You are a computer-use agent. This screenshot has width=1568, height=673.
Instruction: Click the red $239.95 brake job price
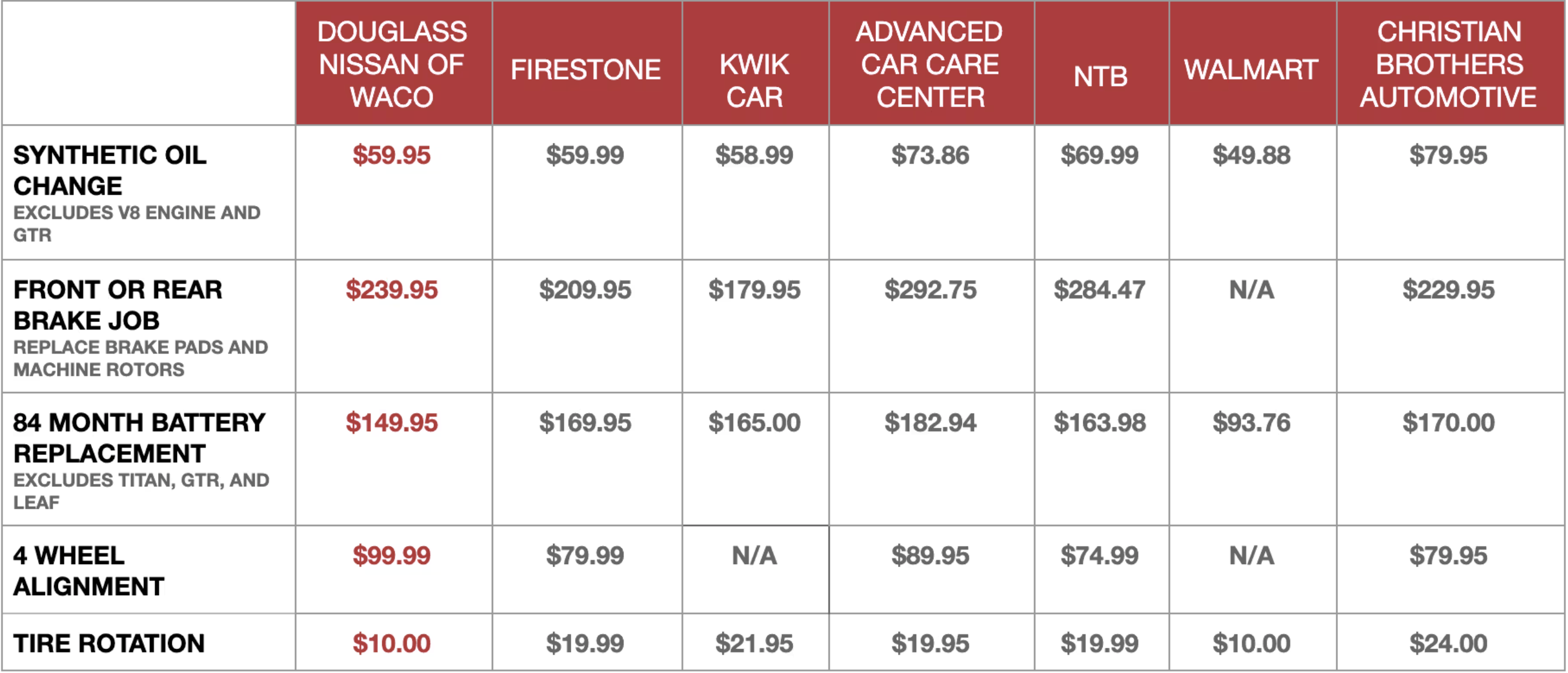[x=391, y=289]
